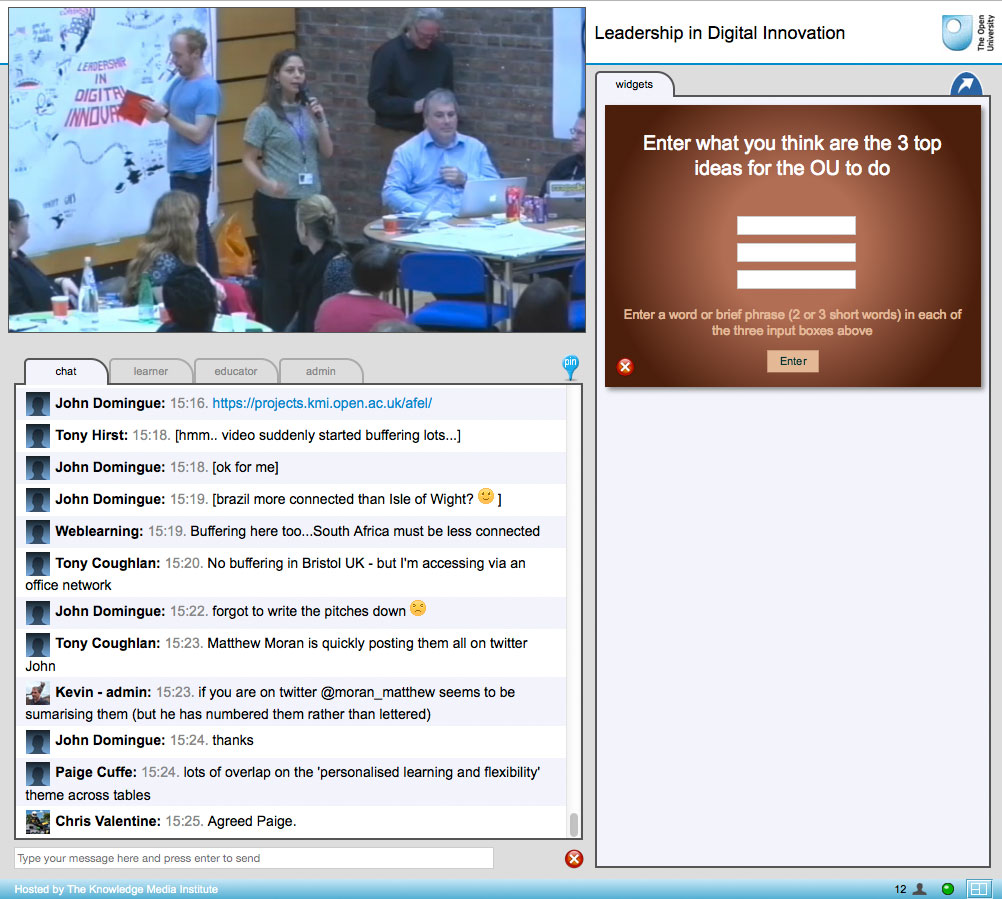Close the top ideas widget with red X
Screen dimensions: 1002x899
pos(626,366)
